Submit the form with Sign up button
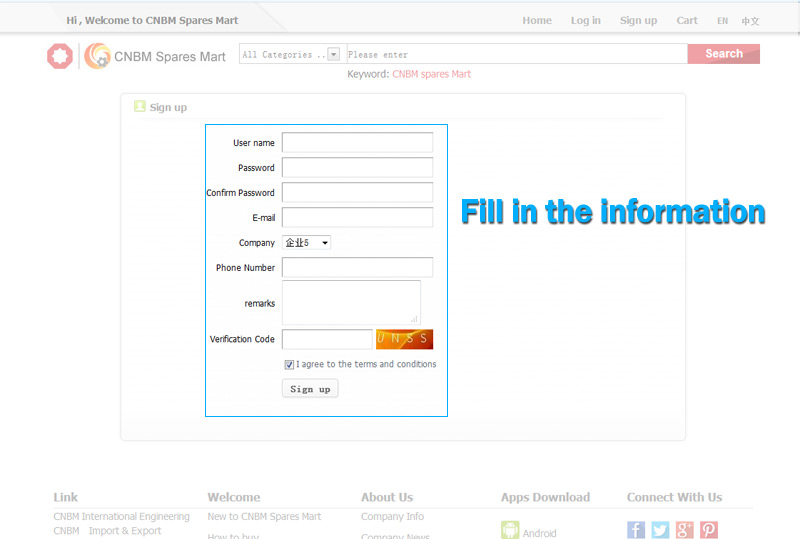The image size is (800, 539). [310, 389]
